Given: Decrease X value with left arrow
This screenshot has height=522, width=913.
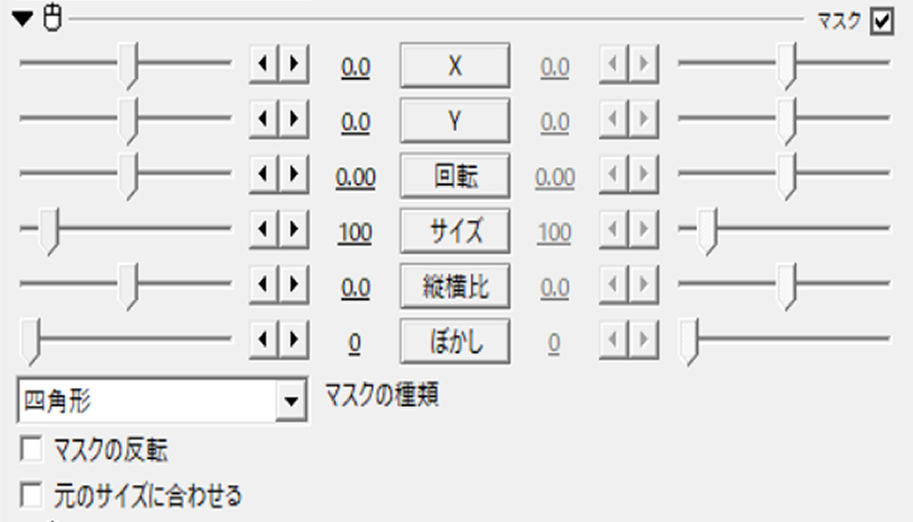Looking at the screenshot, I should coord(264,64).
